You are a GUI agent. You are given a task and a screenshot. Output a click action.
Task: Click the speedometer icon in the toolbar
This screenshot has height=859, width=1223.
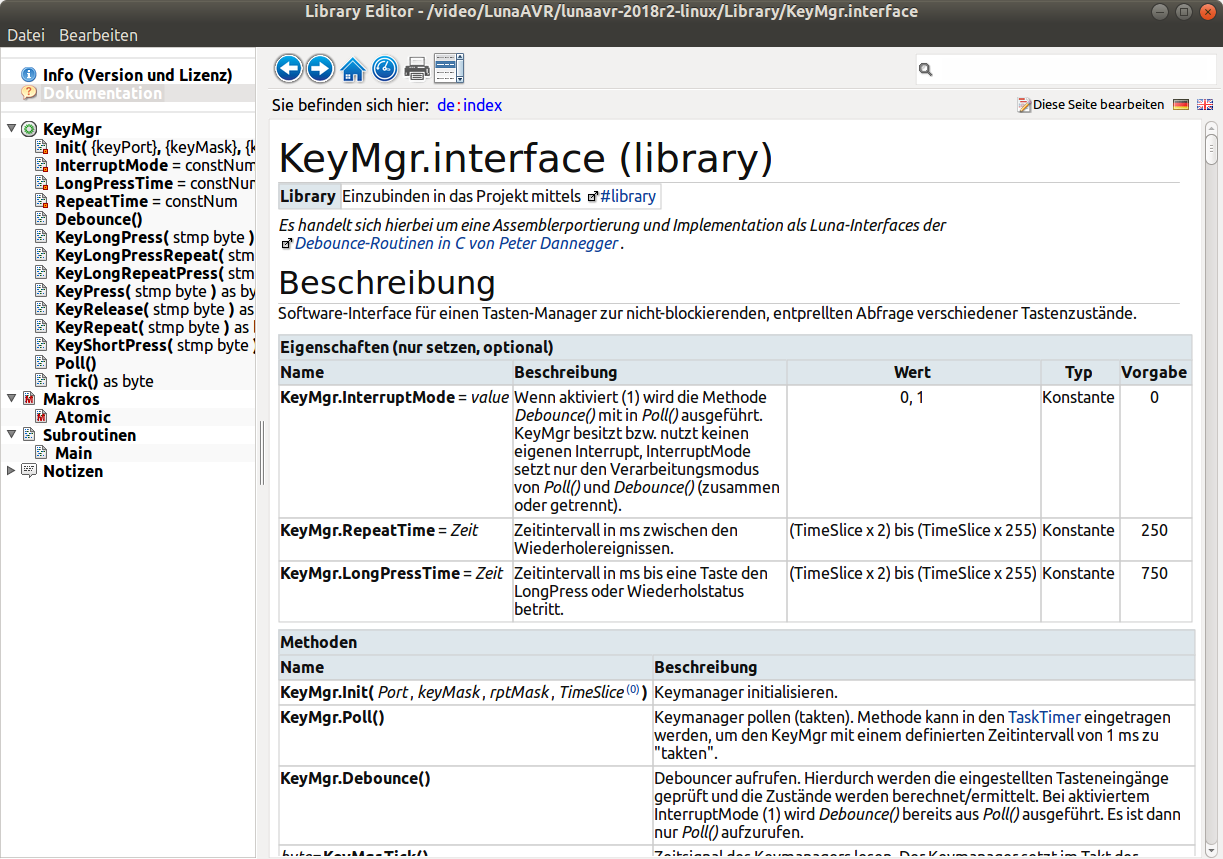coord(384,68)
